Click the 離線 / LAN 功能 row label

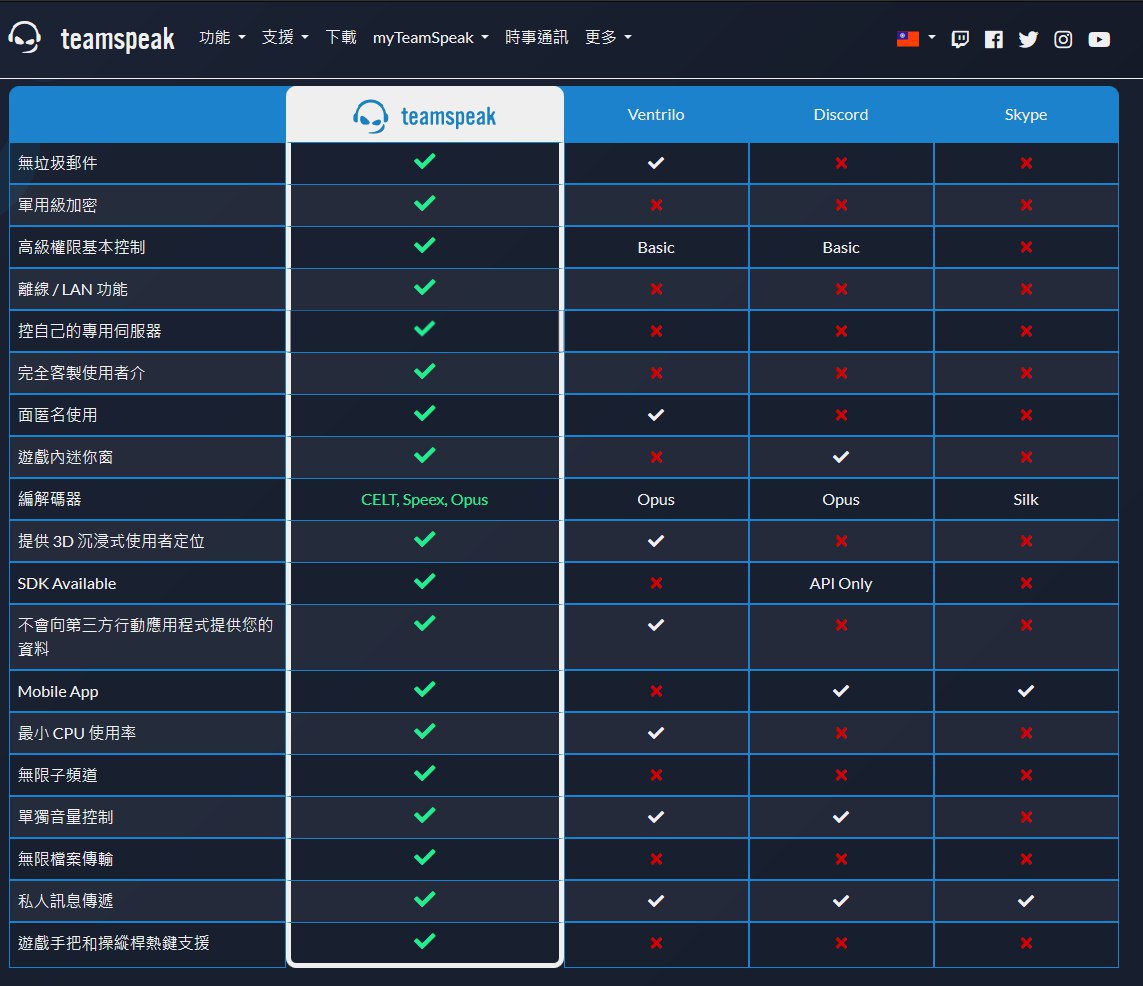(73, 289)
